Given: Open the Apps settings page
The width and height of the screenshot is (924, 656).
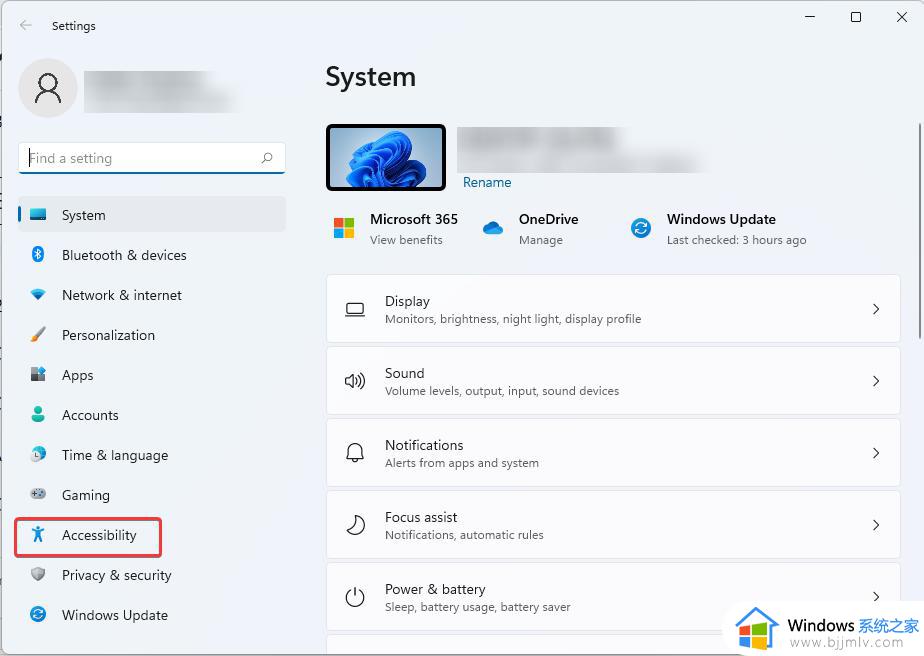Looking at the screenshot, I should click(78, 375).
